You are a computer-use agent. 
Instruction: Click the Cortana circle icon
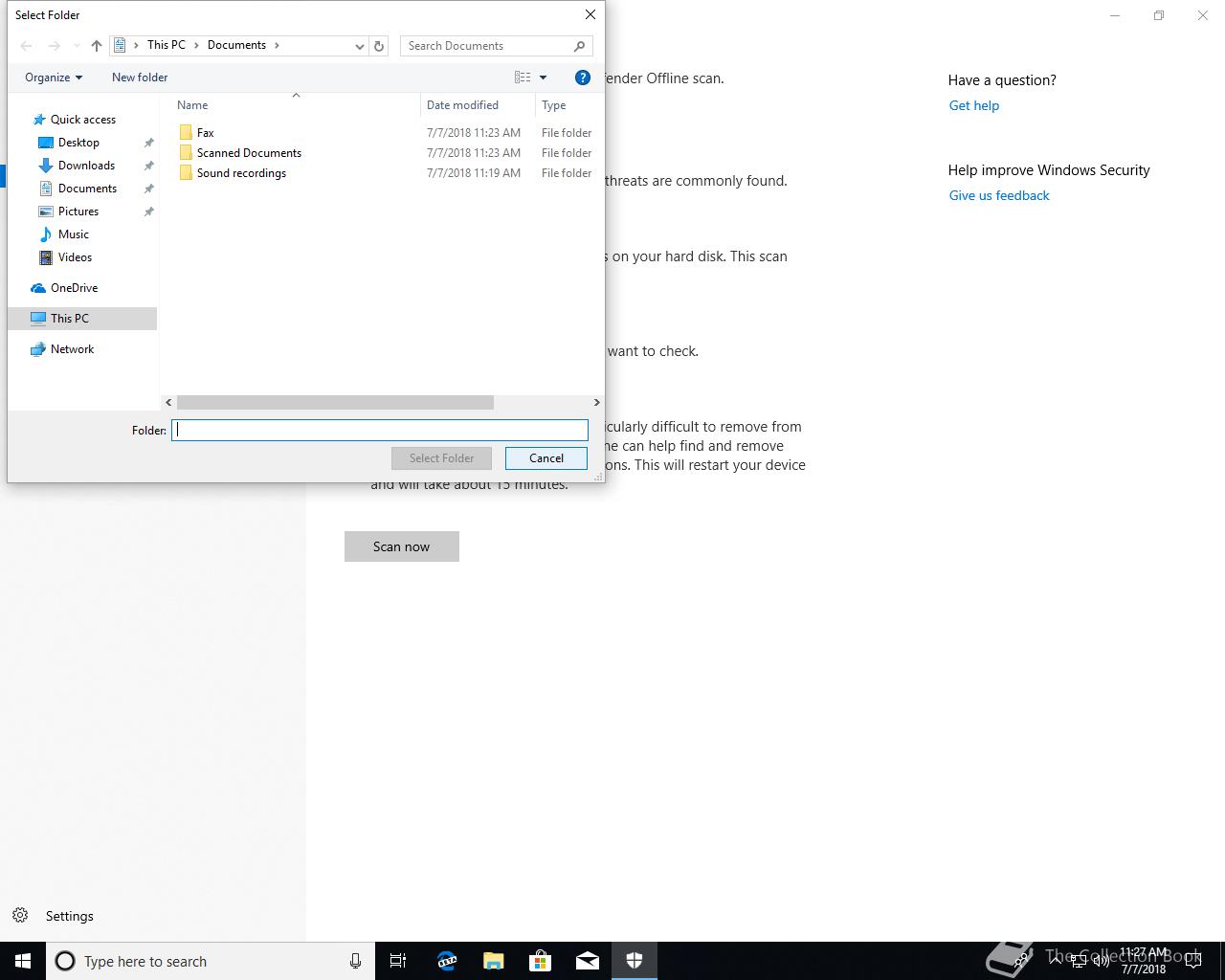[x=65, y=961]
